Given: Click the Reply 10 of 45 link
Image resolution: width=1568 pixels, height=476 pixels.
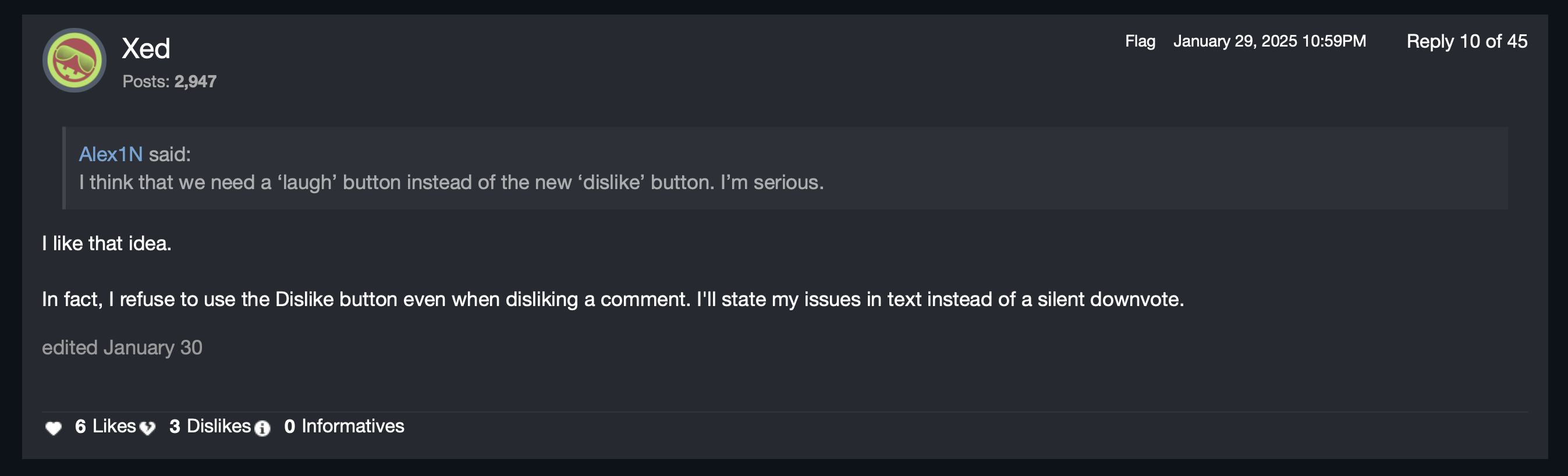Looking at the screenshot, I should (x=1466, y=41).
